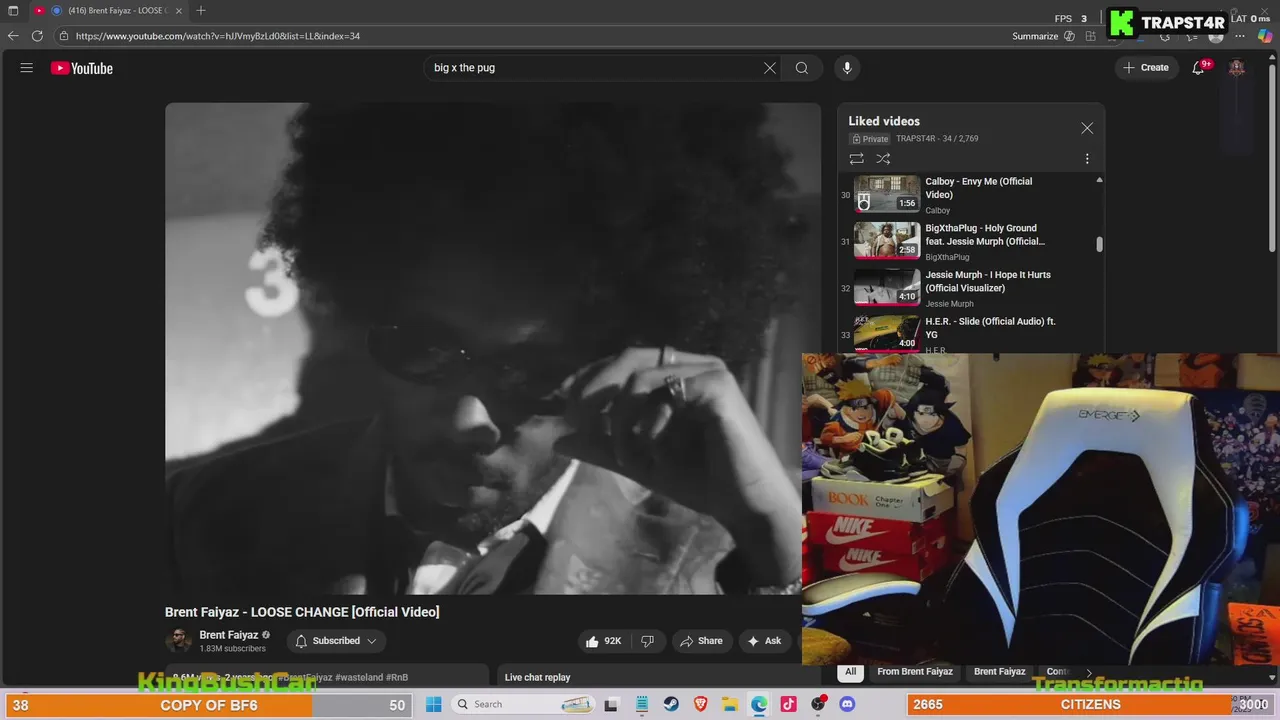Open YouTube notifications bell

click(x=1198, y=68)
